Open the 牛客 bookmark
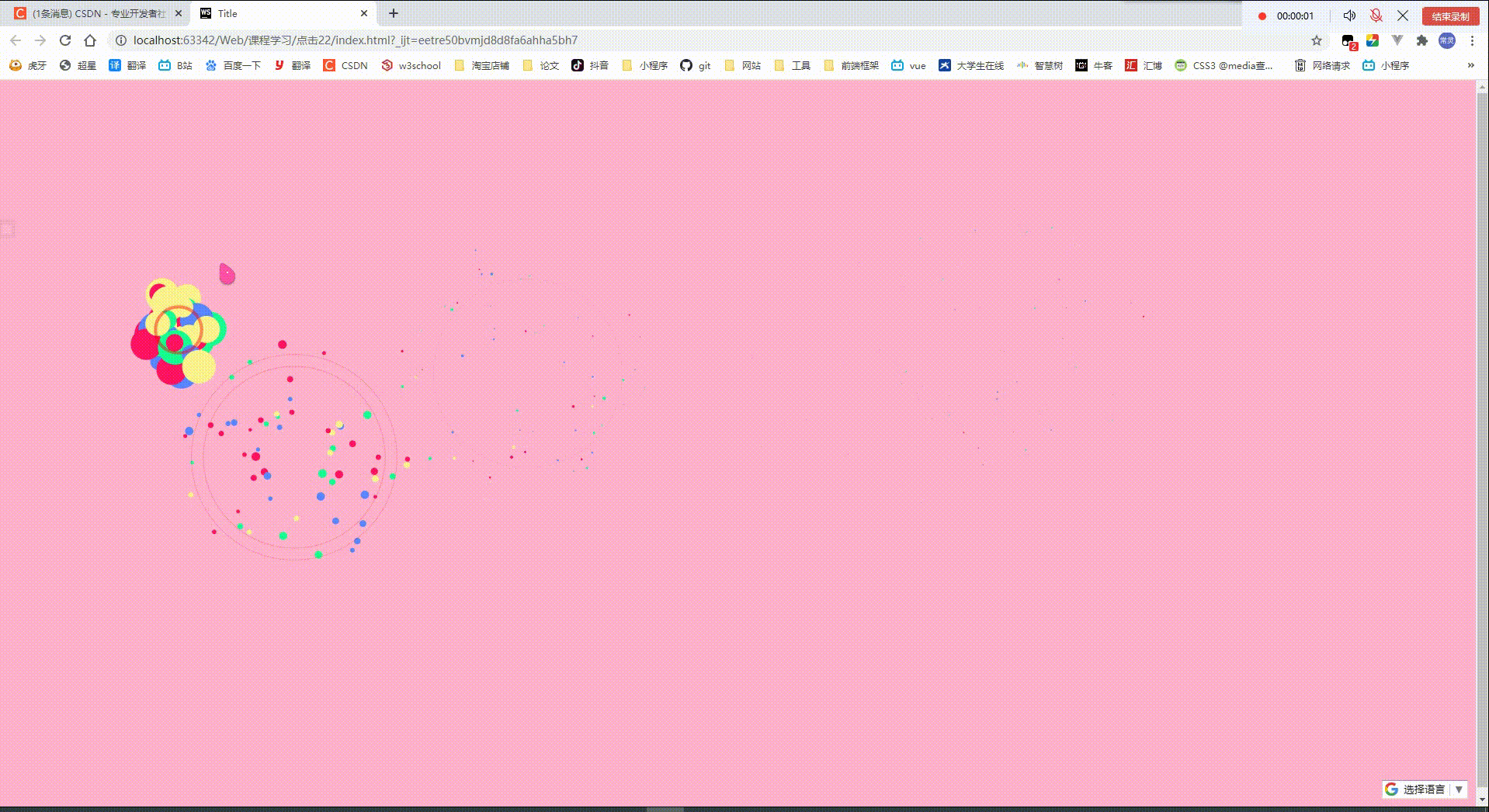This screenshot has height=812, width=1489. pyautogui.click(x=1094, y=65)
